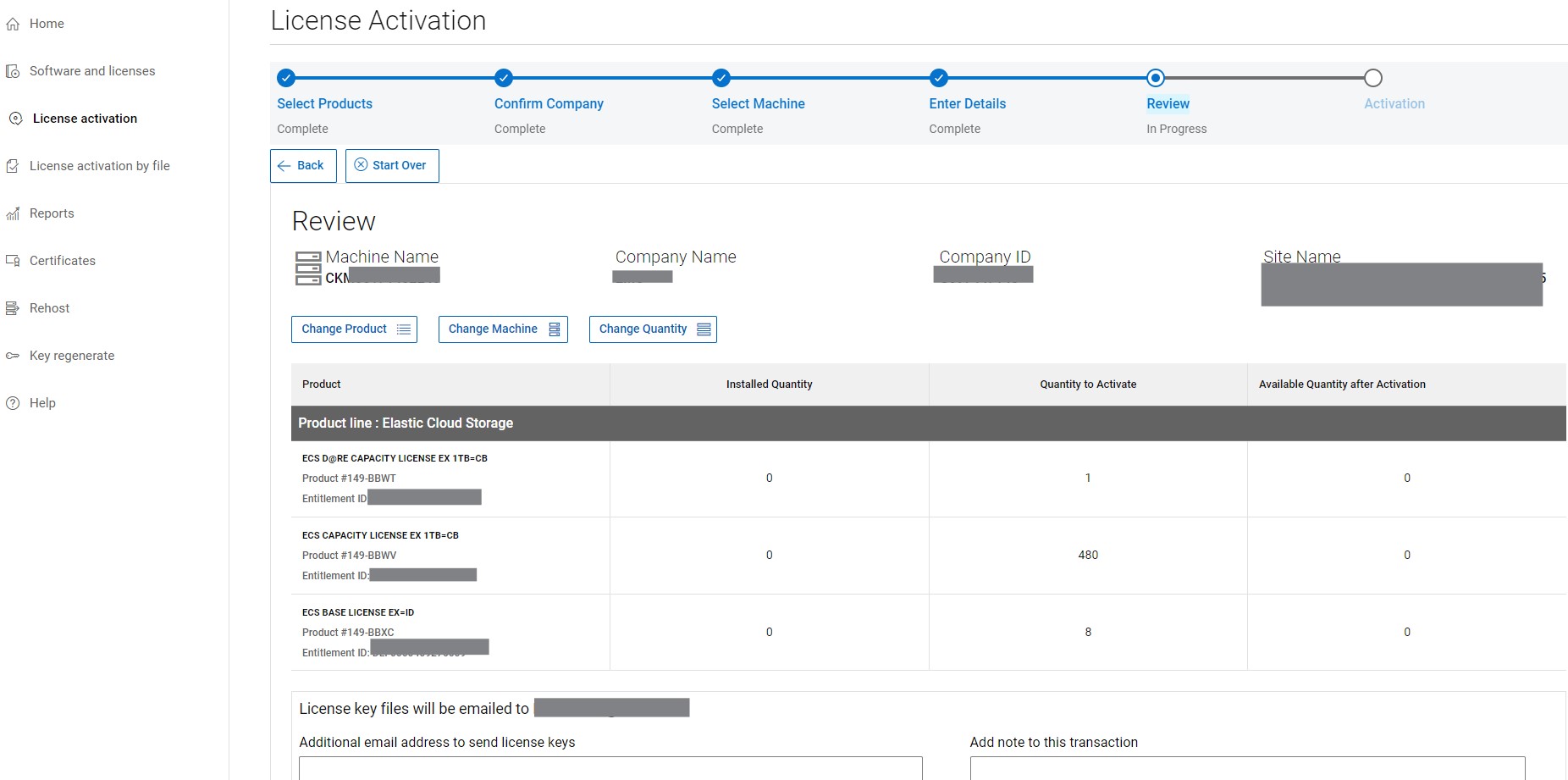Open Software and licenses via its sidebar icon
The image size is (1568, 780).
tap(13, 71)
